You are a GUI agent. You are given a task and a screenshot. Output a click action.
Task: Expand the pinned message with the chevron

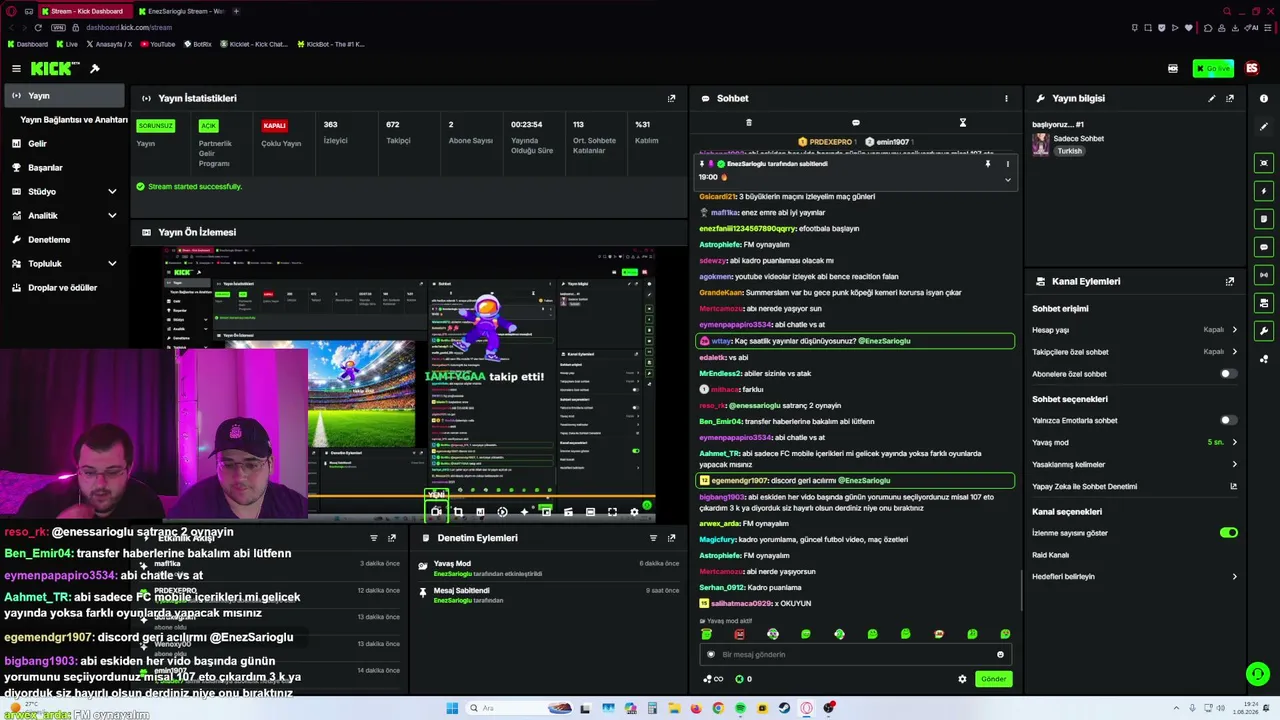(x=1007, y=180)
